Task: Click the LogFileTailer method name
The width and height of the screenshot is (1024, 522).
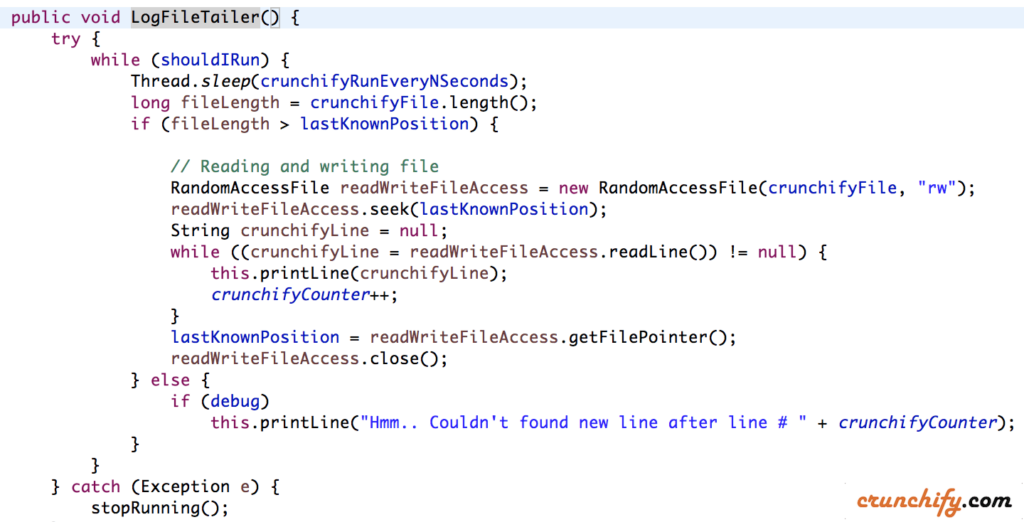Action: [x=195, y=18]
